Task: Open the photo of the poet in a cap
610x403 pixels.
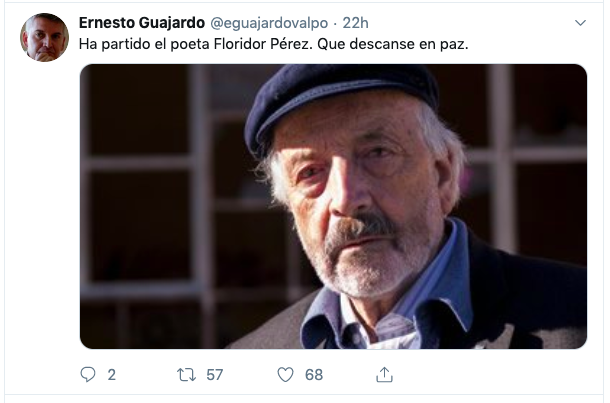Action: tap(333, 207)
